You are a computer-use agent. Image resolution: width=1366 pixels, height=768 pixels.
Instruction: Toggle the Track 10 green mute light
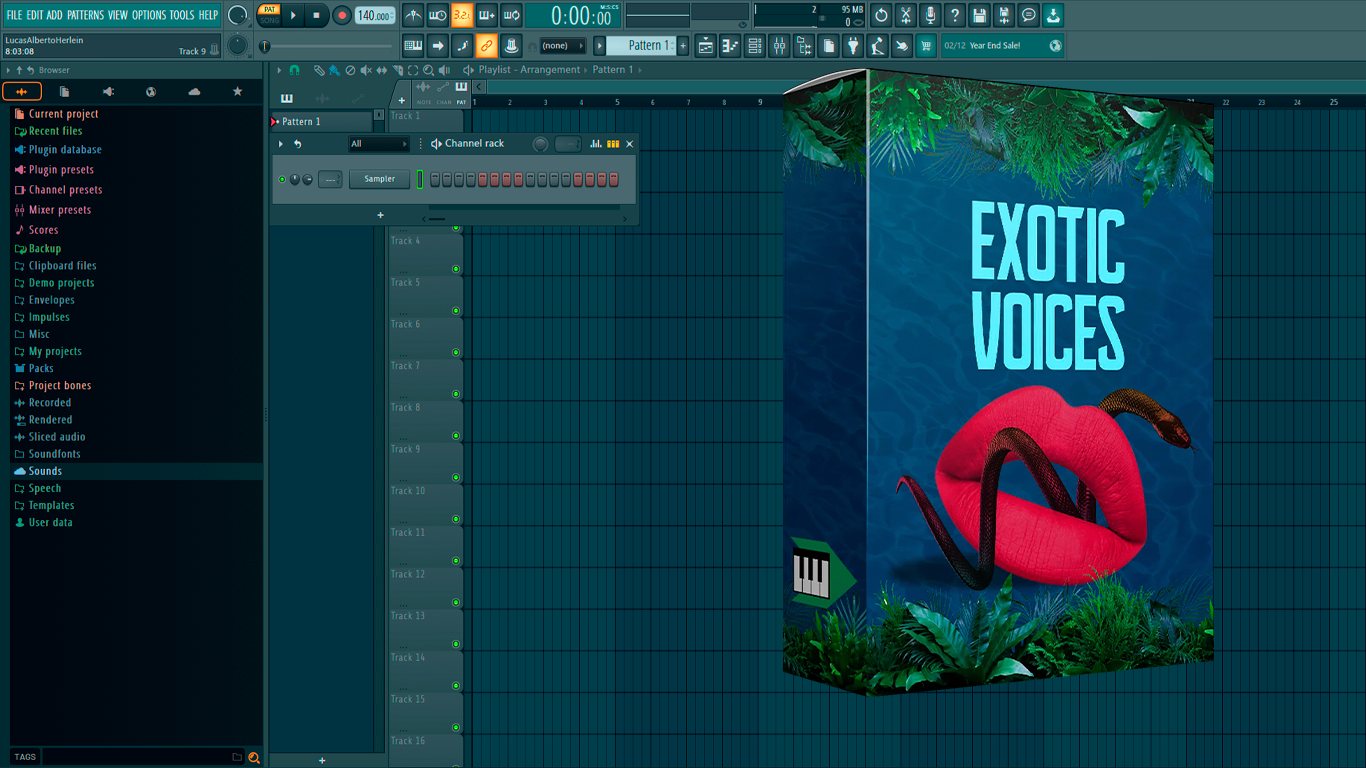tap(456, 519)
